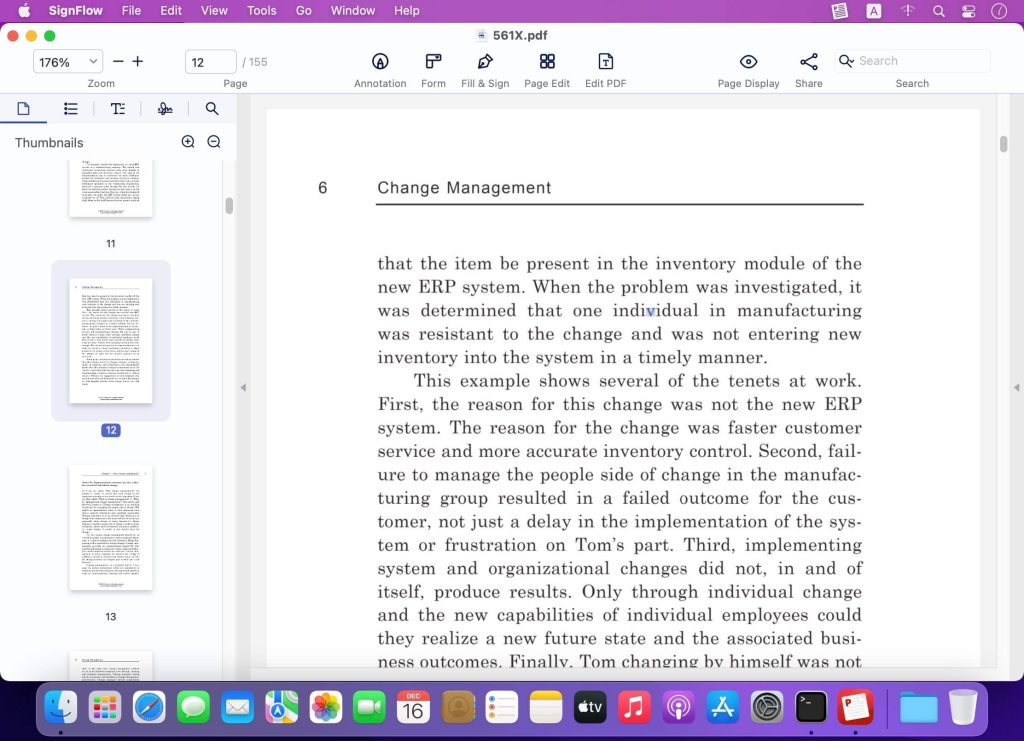Open the SignFlow File menu
Image resolution: width=1024 pixels, height=741 pixels.
coord(131,11)
